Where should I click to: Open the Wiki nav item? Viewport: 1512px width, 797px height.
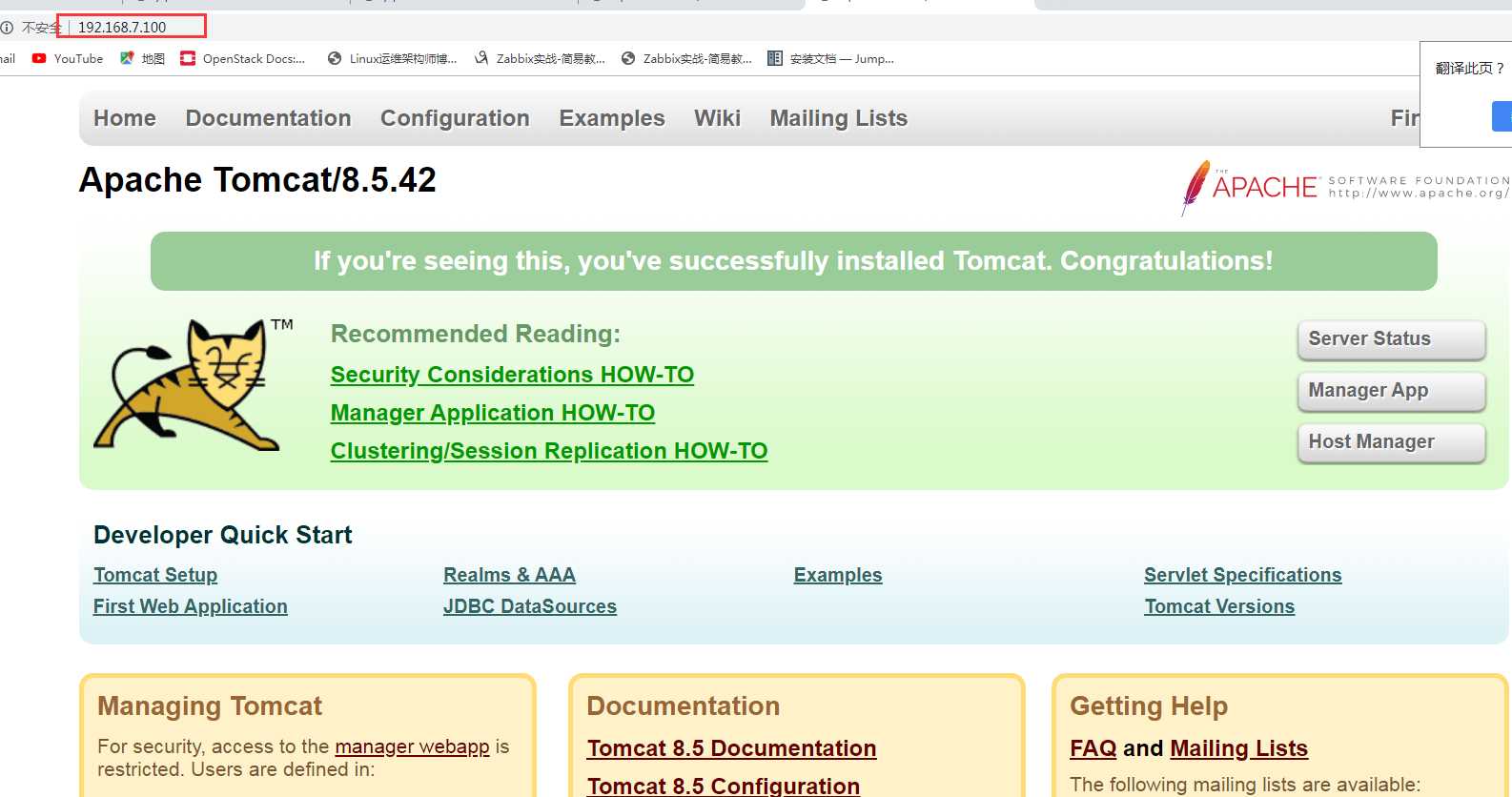point(717,118)
